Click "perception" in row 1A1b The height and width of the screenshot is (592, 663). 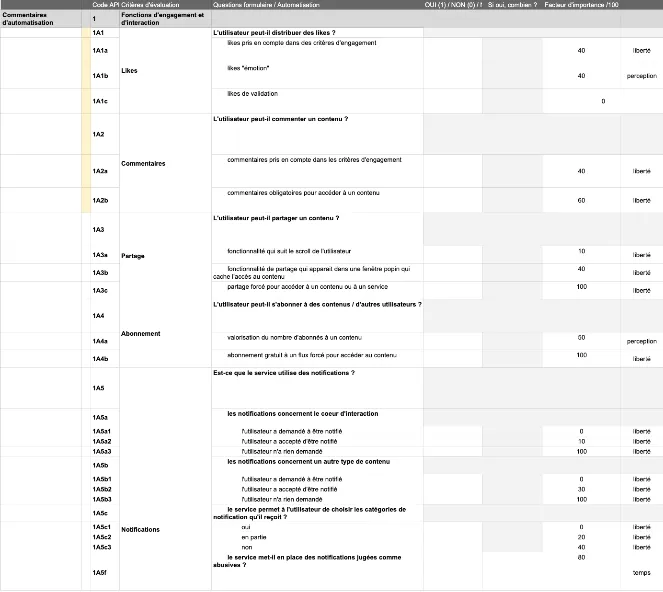(641, 76)
